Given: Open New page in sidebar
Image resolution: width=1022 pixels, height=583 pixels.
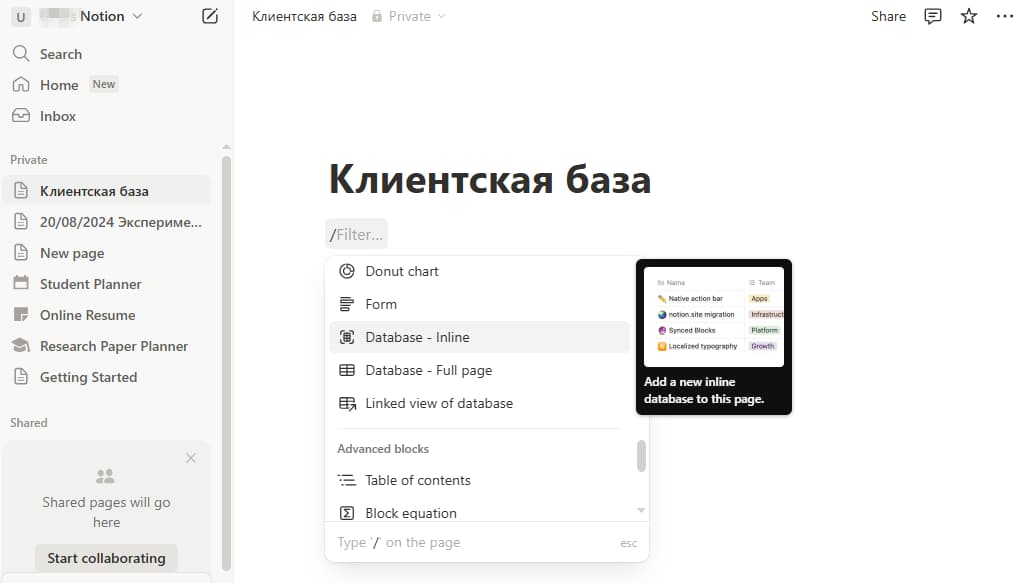Looking at the screenshot, I should (x=107, y=253).
